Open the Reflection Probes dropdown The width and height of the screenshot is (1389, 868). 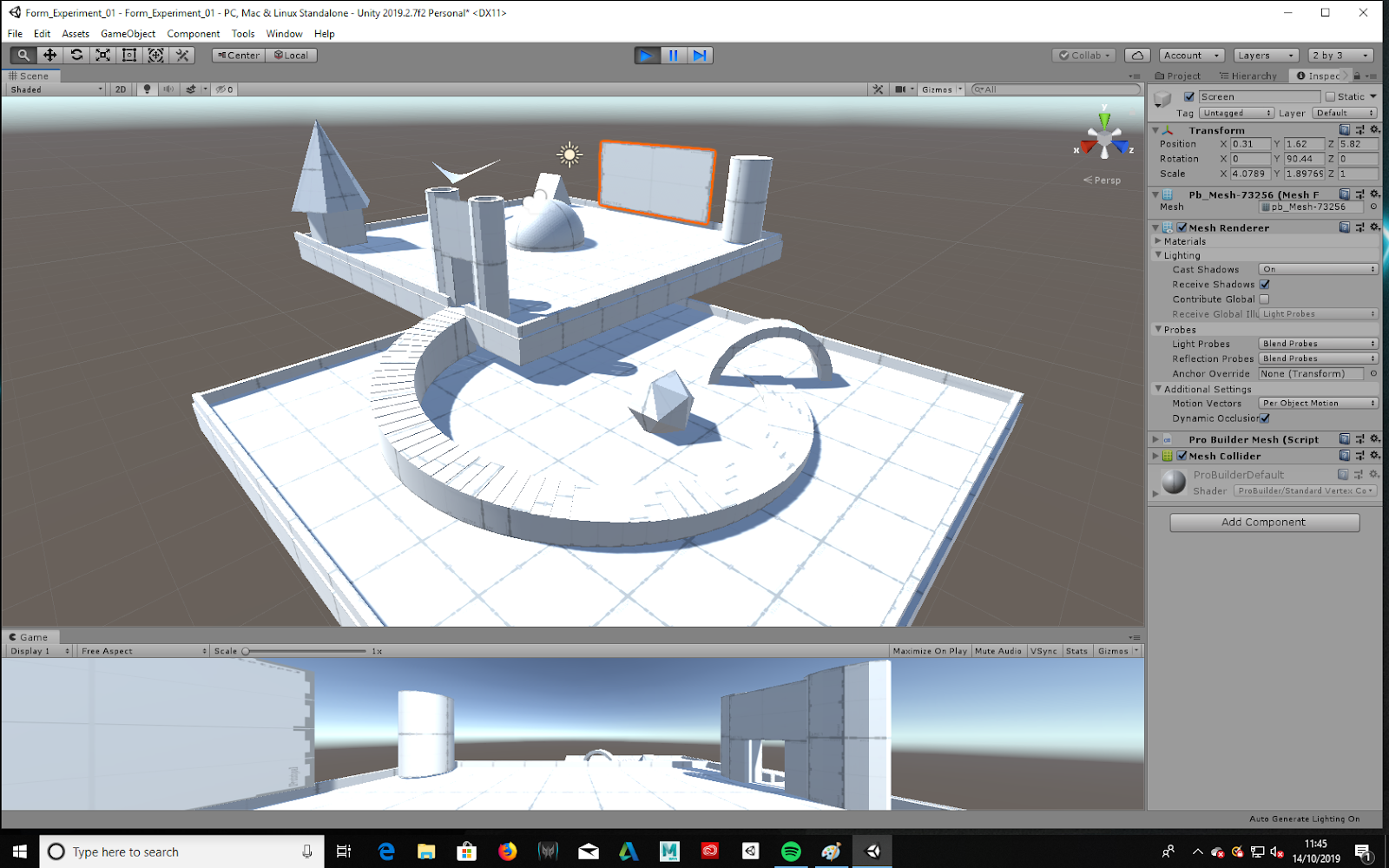pyautogui.click(x=1319, y=359)
